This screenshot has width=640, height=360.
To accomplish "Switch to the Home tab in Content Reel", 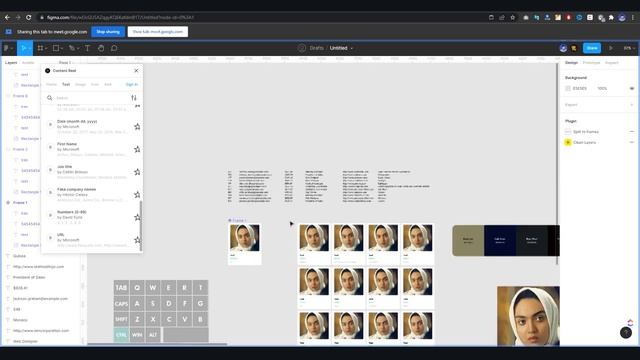I will pos(51,84).
